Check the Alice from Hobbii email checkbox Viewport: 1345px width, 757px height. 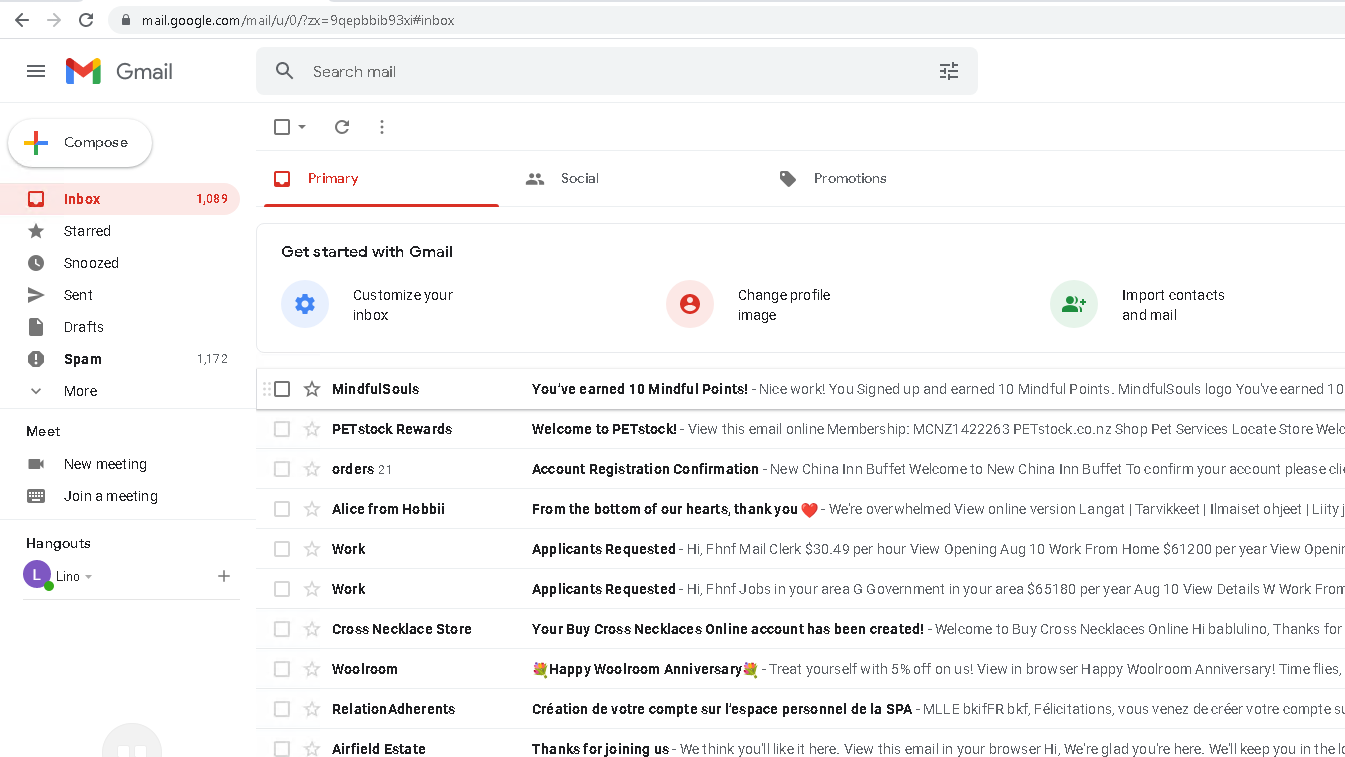coord(282,509)
